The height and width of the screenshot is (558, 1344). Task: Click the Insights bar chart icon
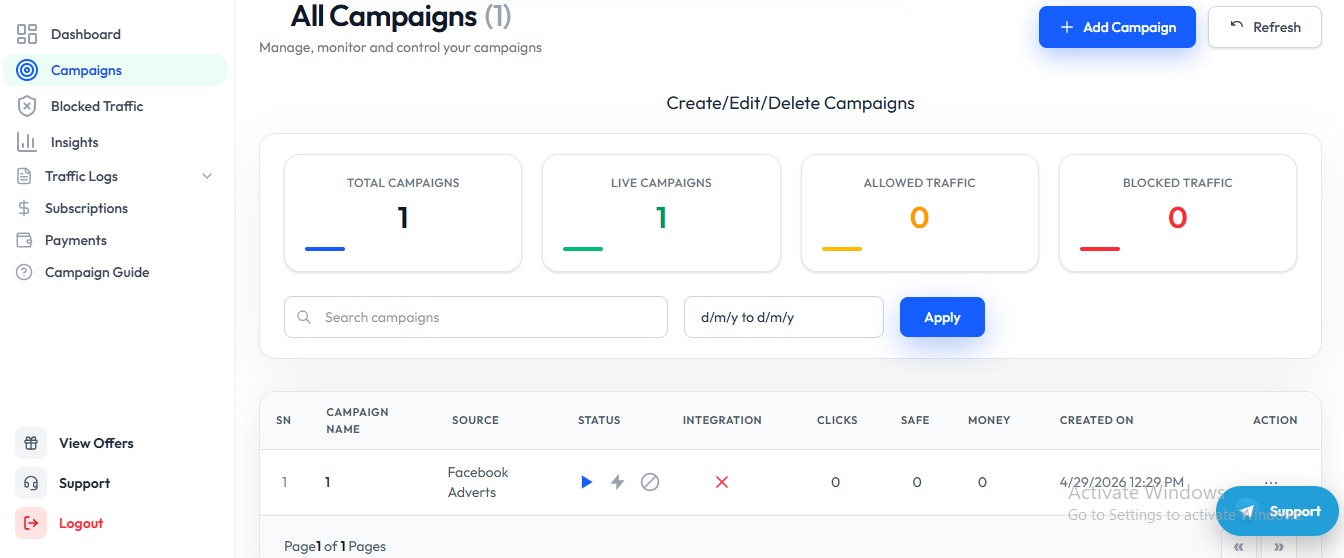pos(27,142)
